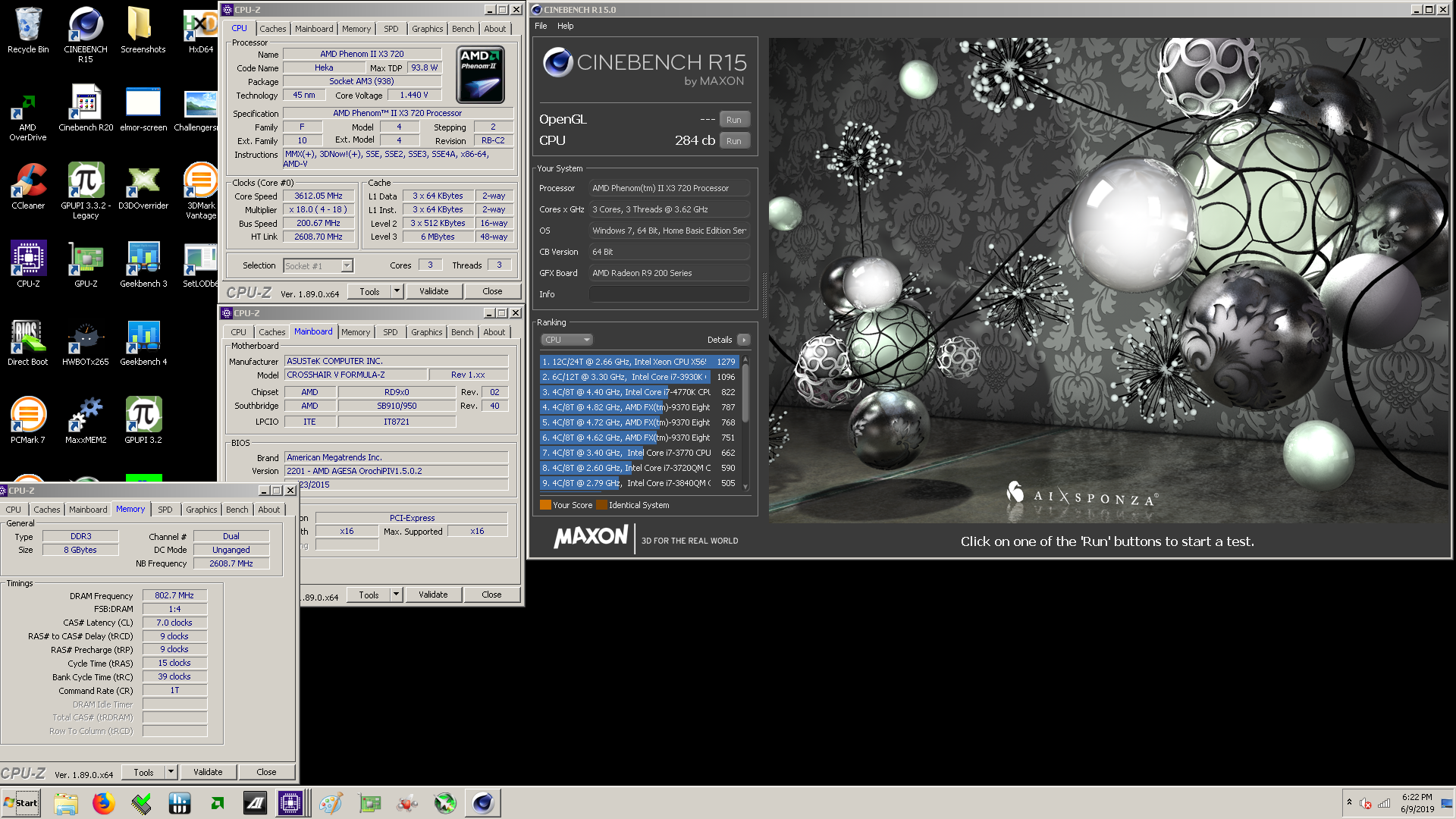Click Tools button in Memory CPU-Z window
Viewport: 1456px width, 819px height.
143,772
